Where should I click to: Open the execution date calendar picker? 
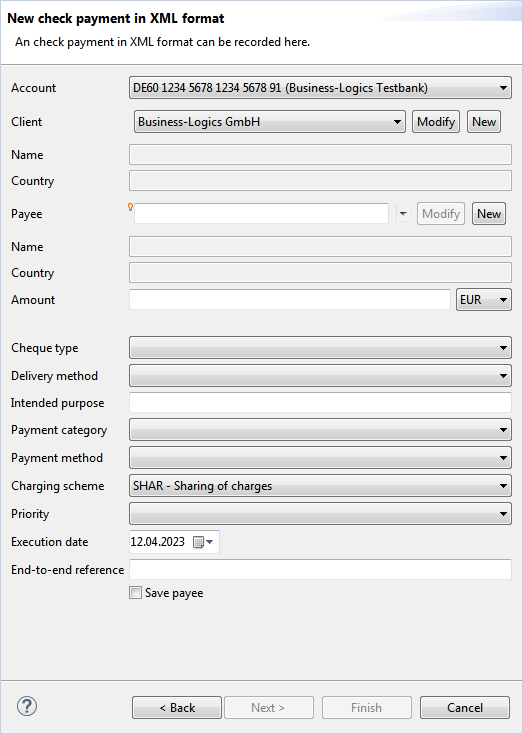pyautogui.click(x=203, y=542)
